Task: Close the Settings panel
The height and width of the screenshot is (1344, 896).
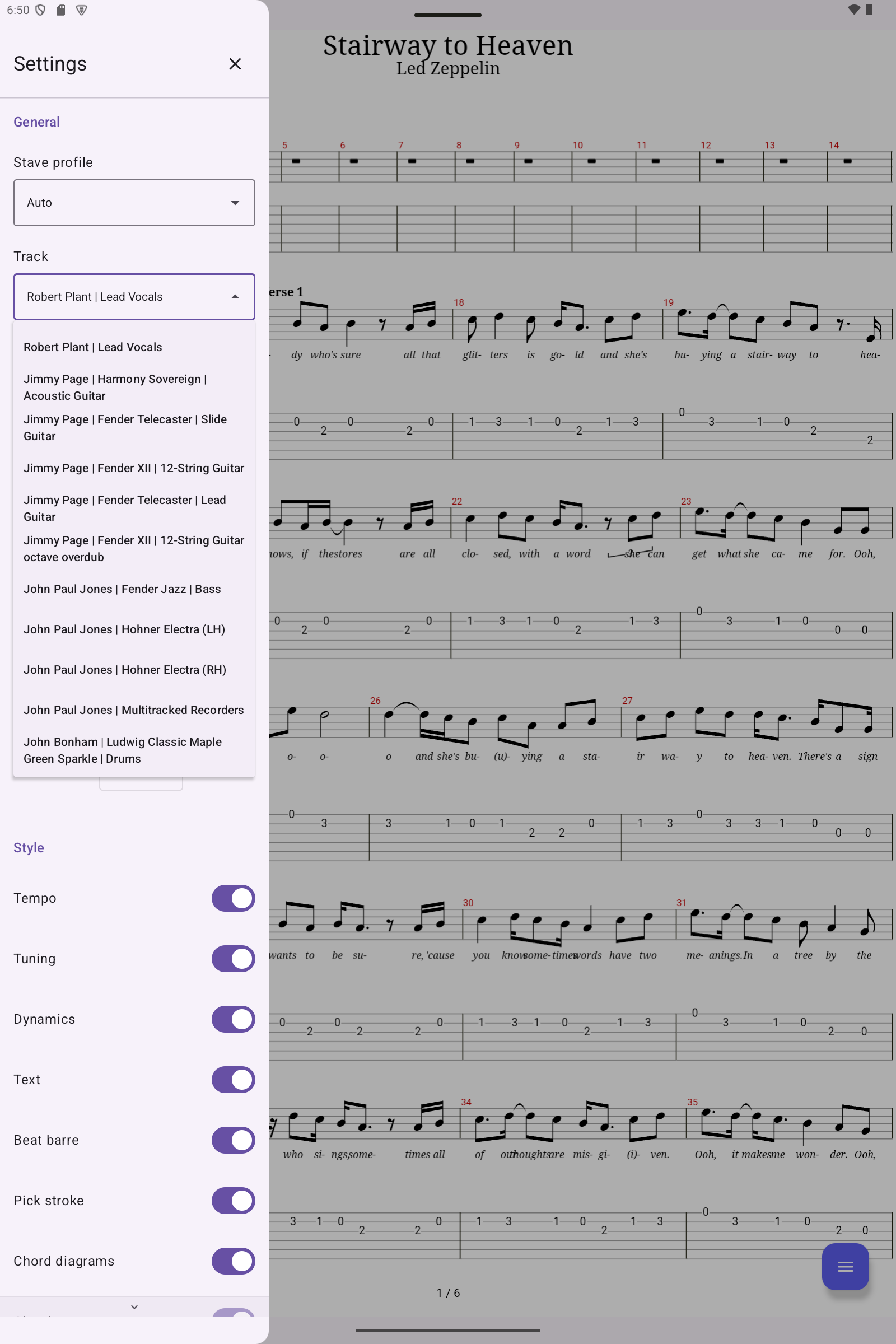Action: (235, 64)
